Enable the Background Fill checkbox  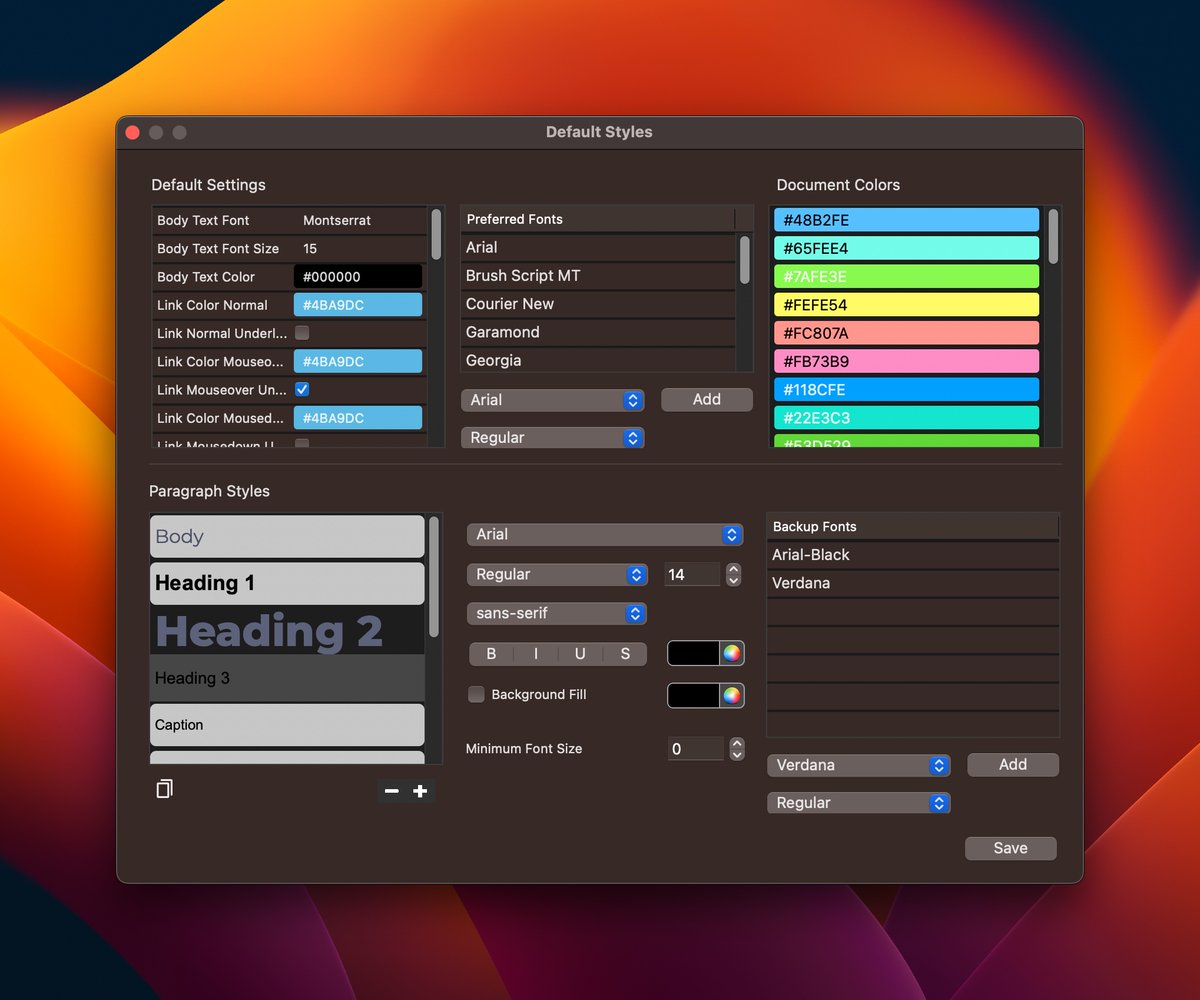(x=477, y=694)
